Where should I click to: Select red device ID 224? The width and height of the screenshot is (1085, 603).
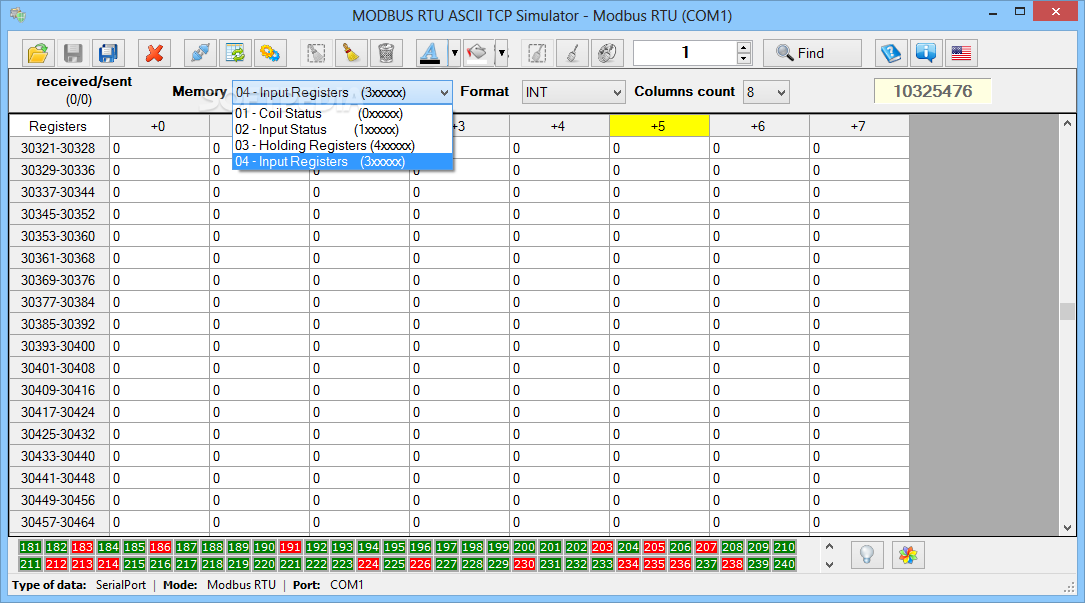(368, 564)
